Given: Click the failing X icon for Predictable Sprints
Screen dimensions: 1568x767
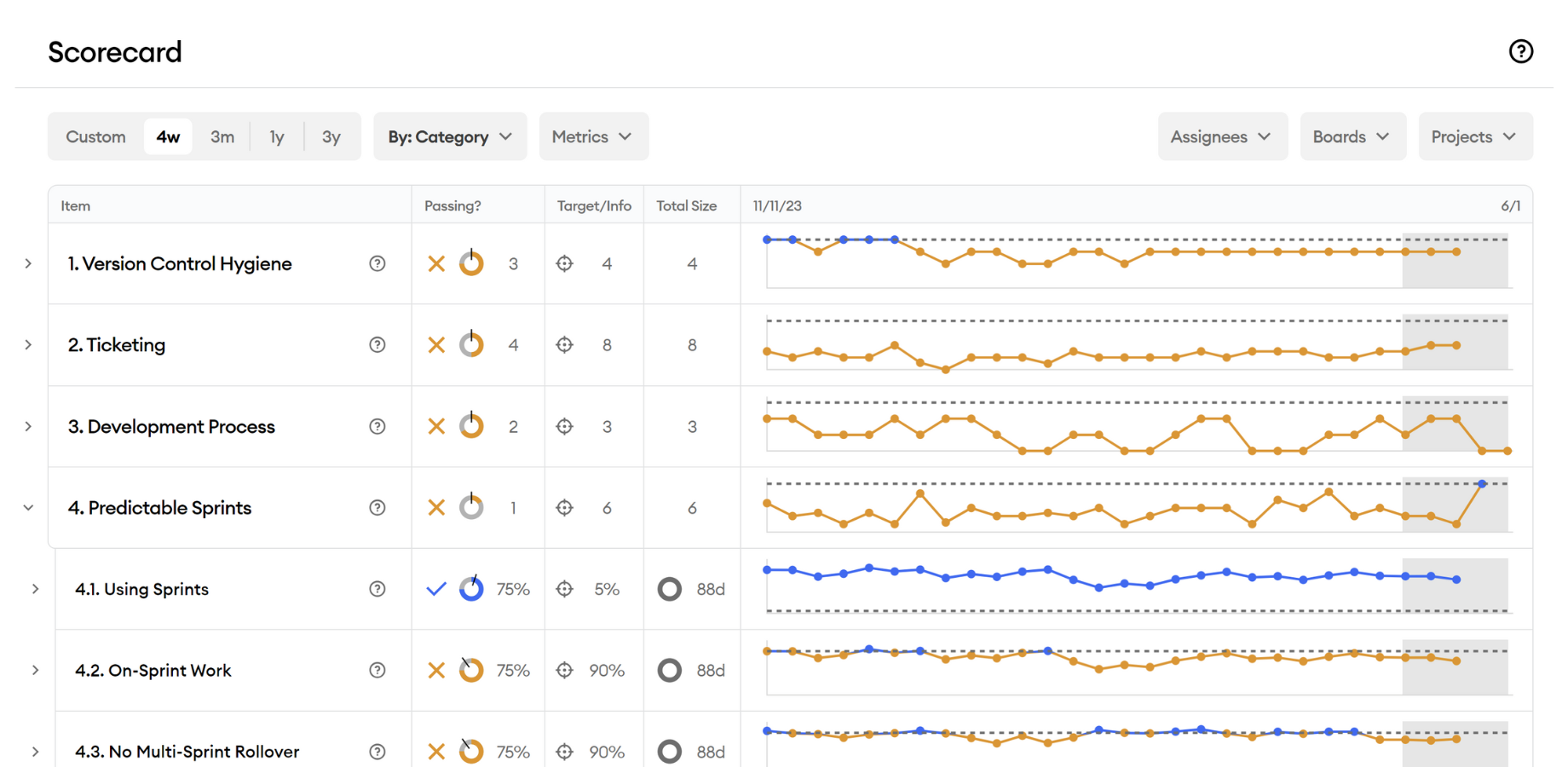Looking at the screenshot, I should coord(436,507).
